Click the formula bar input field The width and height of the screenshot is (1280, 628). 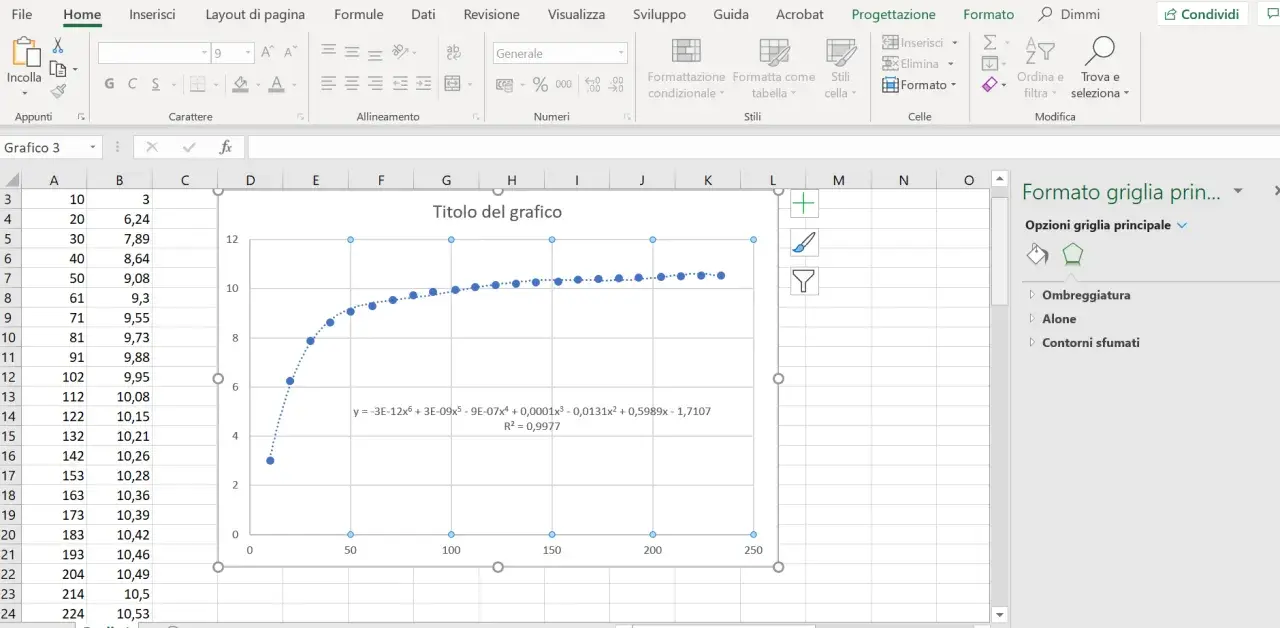click(x=763, y=147)
